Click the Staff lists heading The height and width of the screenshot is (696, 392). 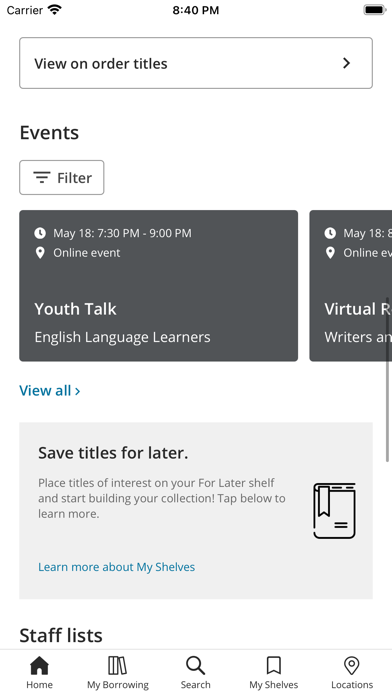(x=61, y=635)
